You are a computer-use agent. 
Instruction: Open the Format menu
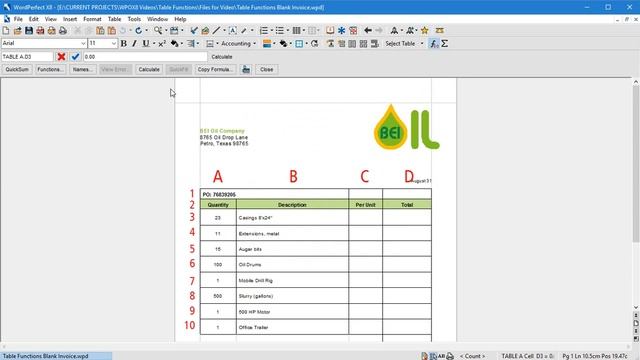click(92, 19)
